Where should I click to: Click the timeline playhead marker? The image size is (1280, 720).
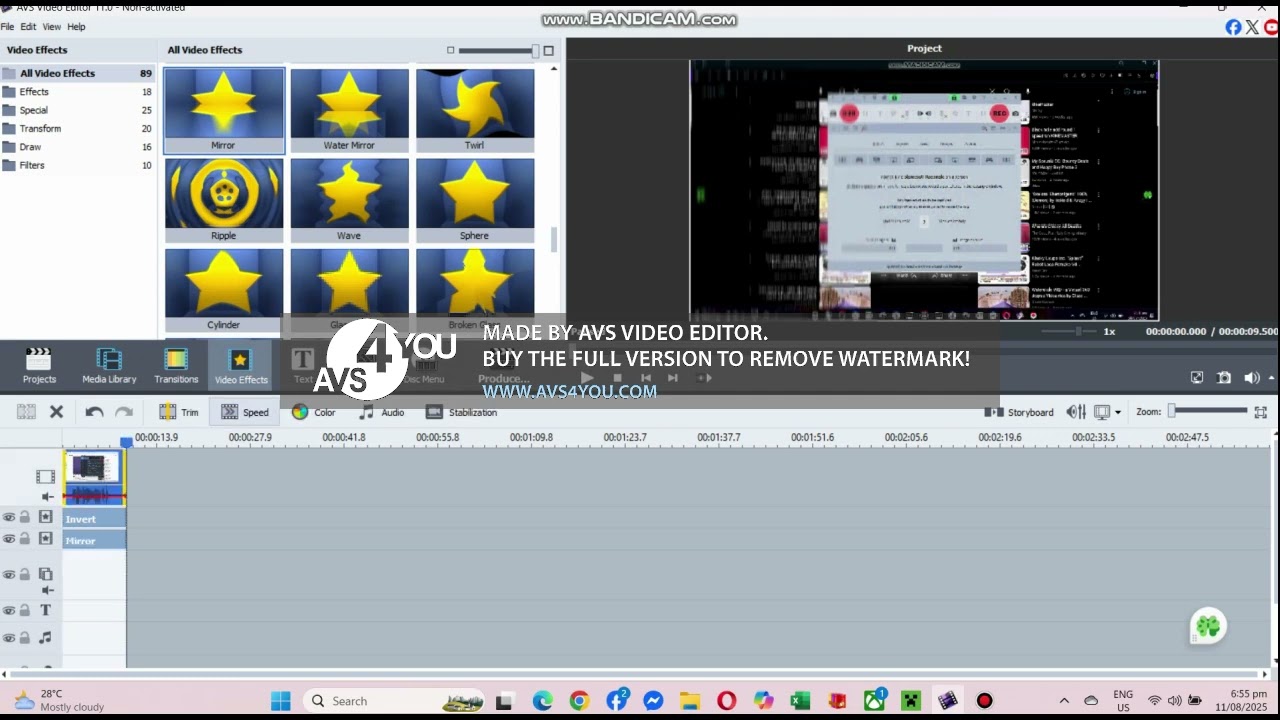coord(127,442)
